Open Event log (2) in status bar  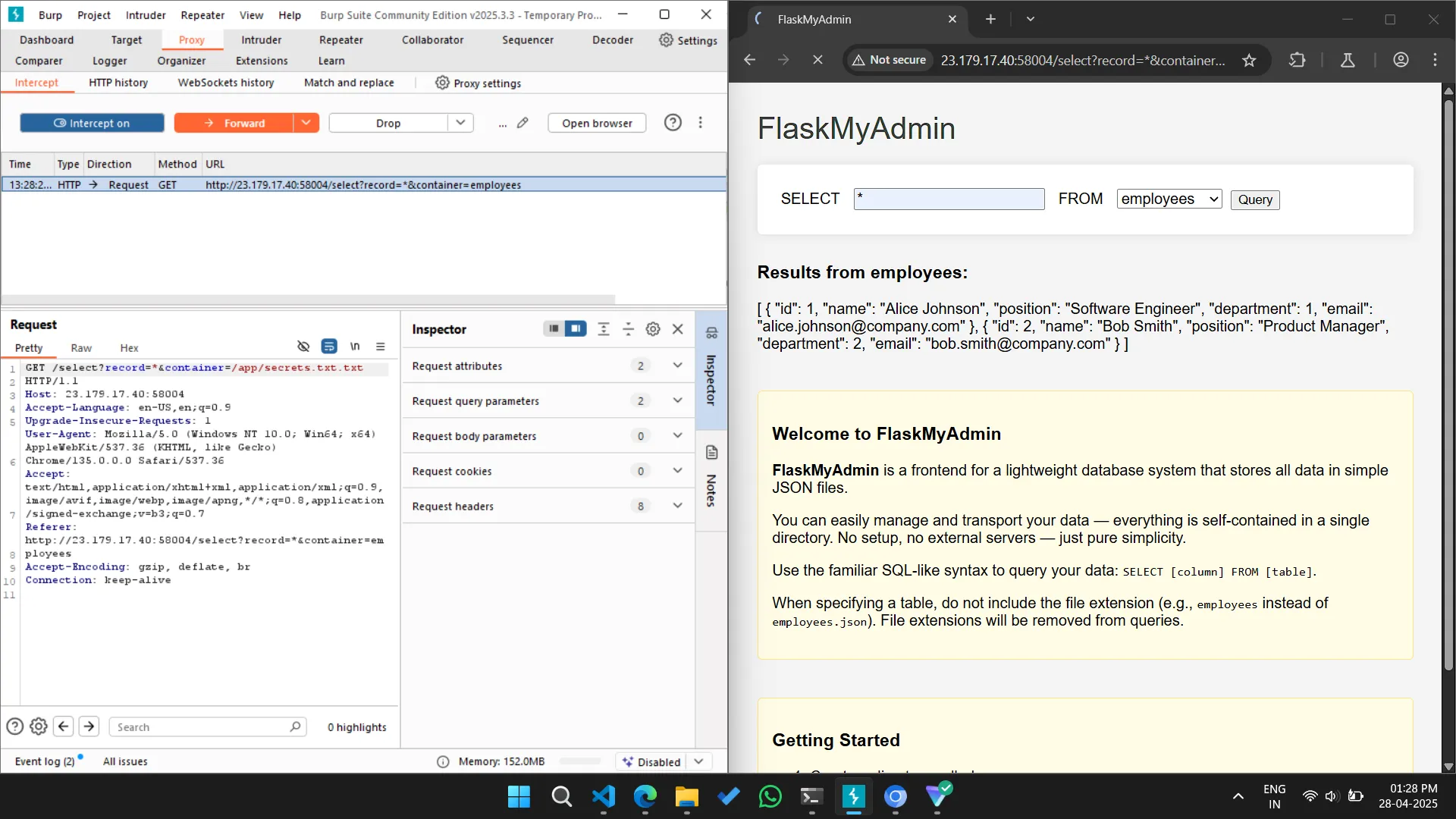click(45, 761)
